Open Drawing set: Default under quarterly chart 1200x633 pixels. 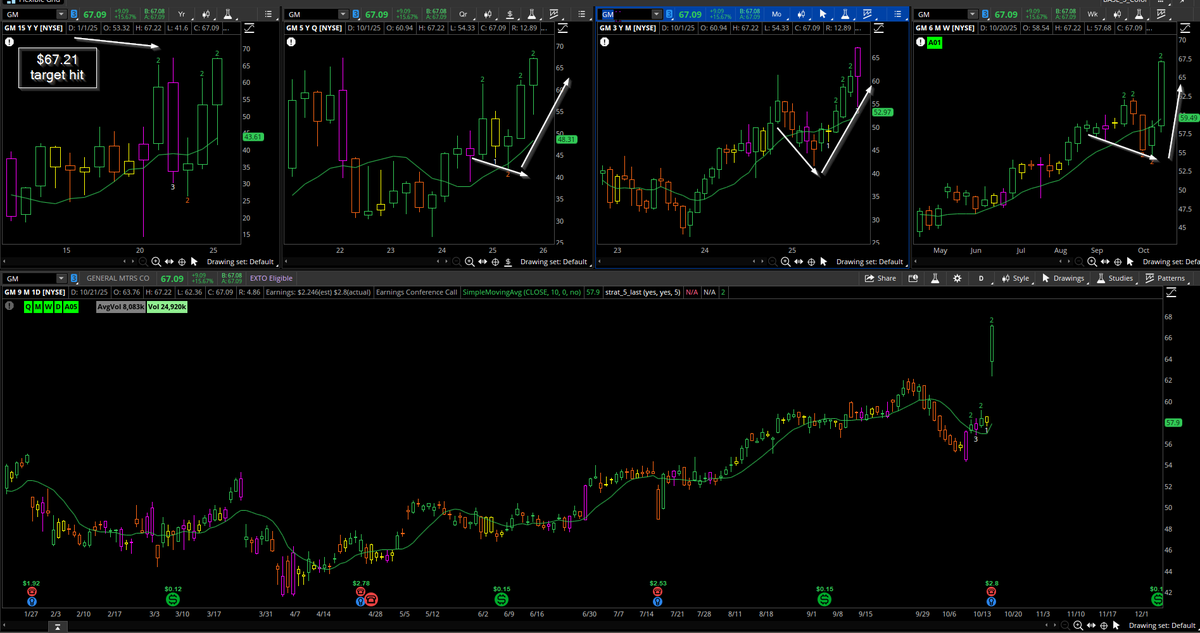pos(553,261)
